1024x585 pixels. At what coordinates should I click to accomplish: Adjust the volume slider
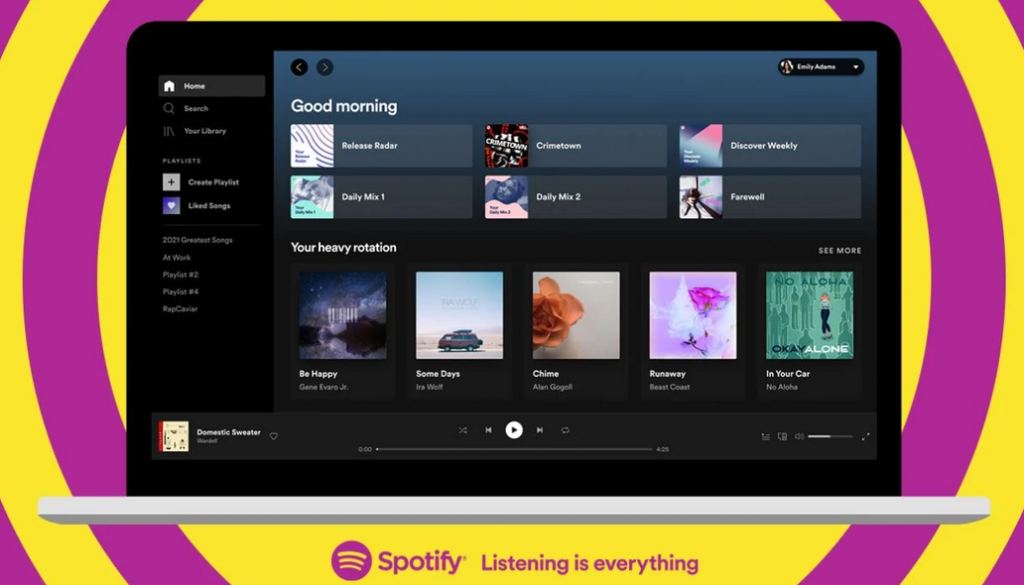[830, 436]
